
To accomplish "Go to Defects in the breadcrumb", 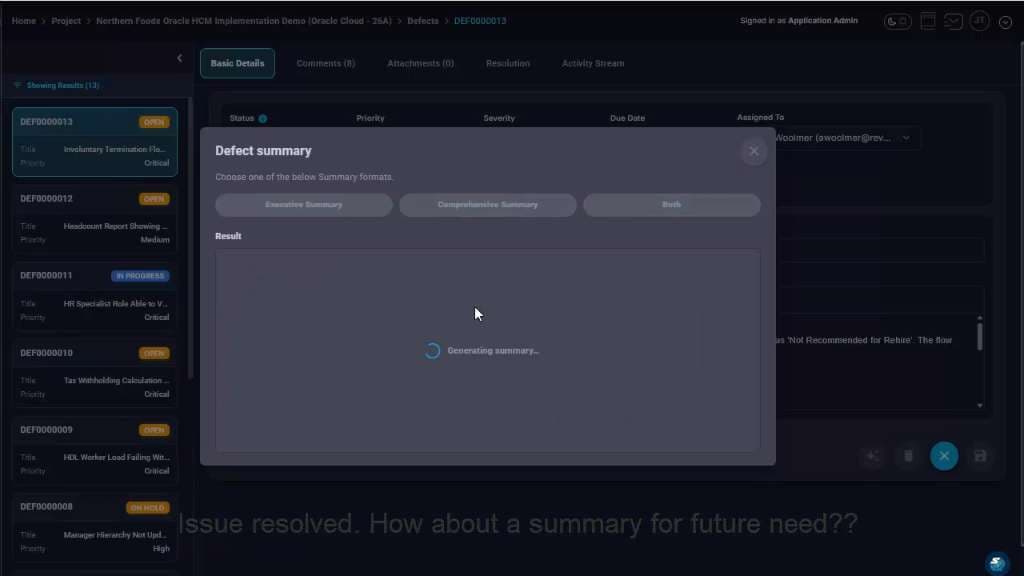I will pyautogui.click(x=423, y=21).
